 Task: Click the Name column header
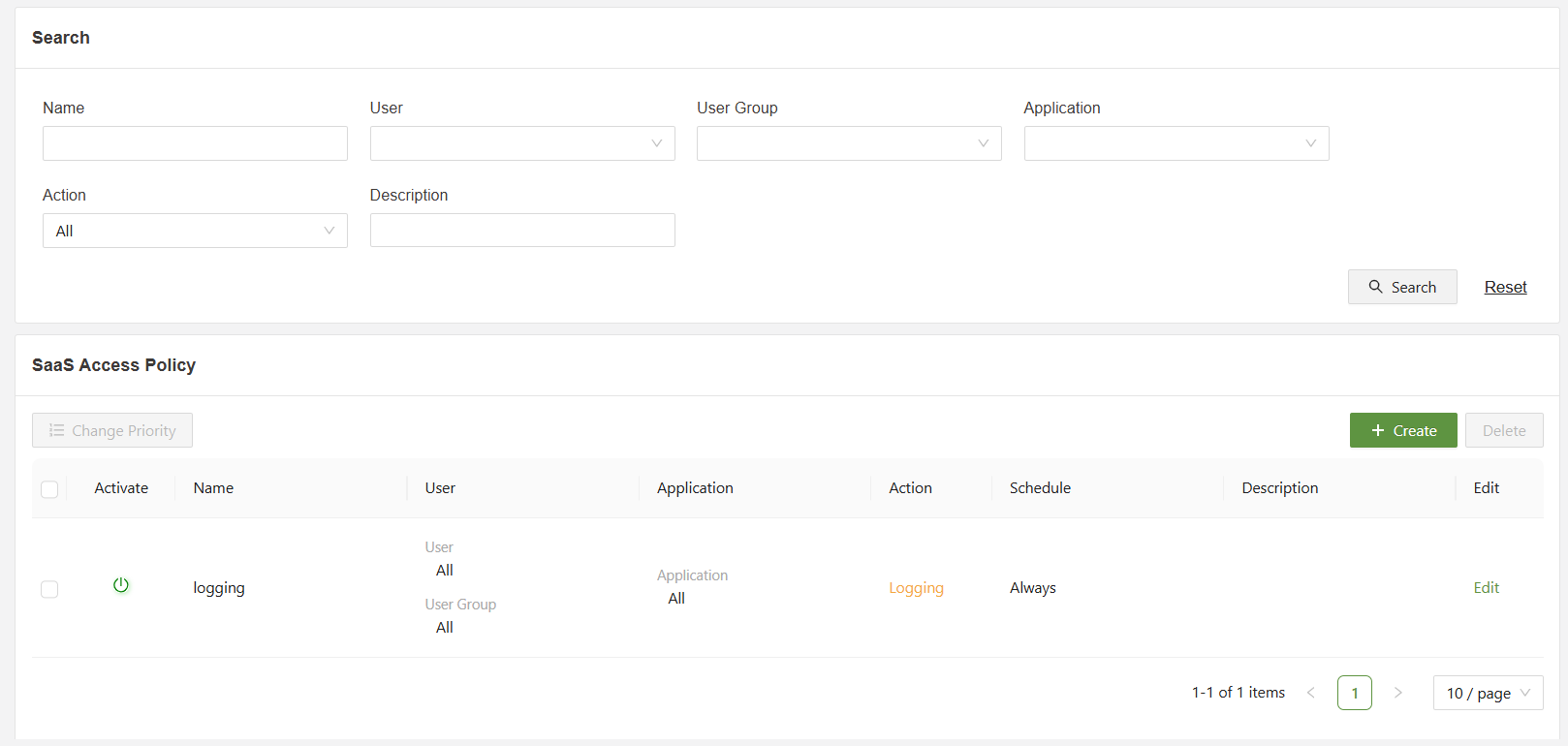[x=213, y=488]
